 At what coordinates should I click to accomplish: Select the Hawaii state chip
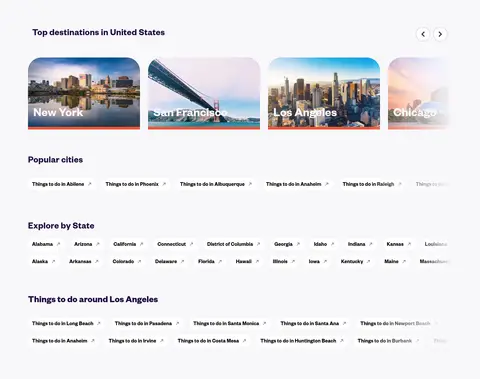[247, 261]
